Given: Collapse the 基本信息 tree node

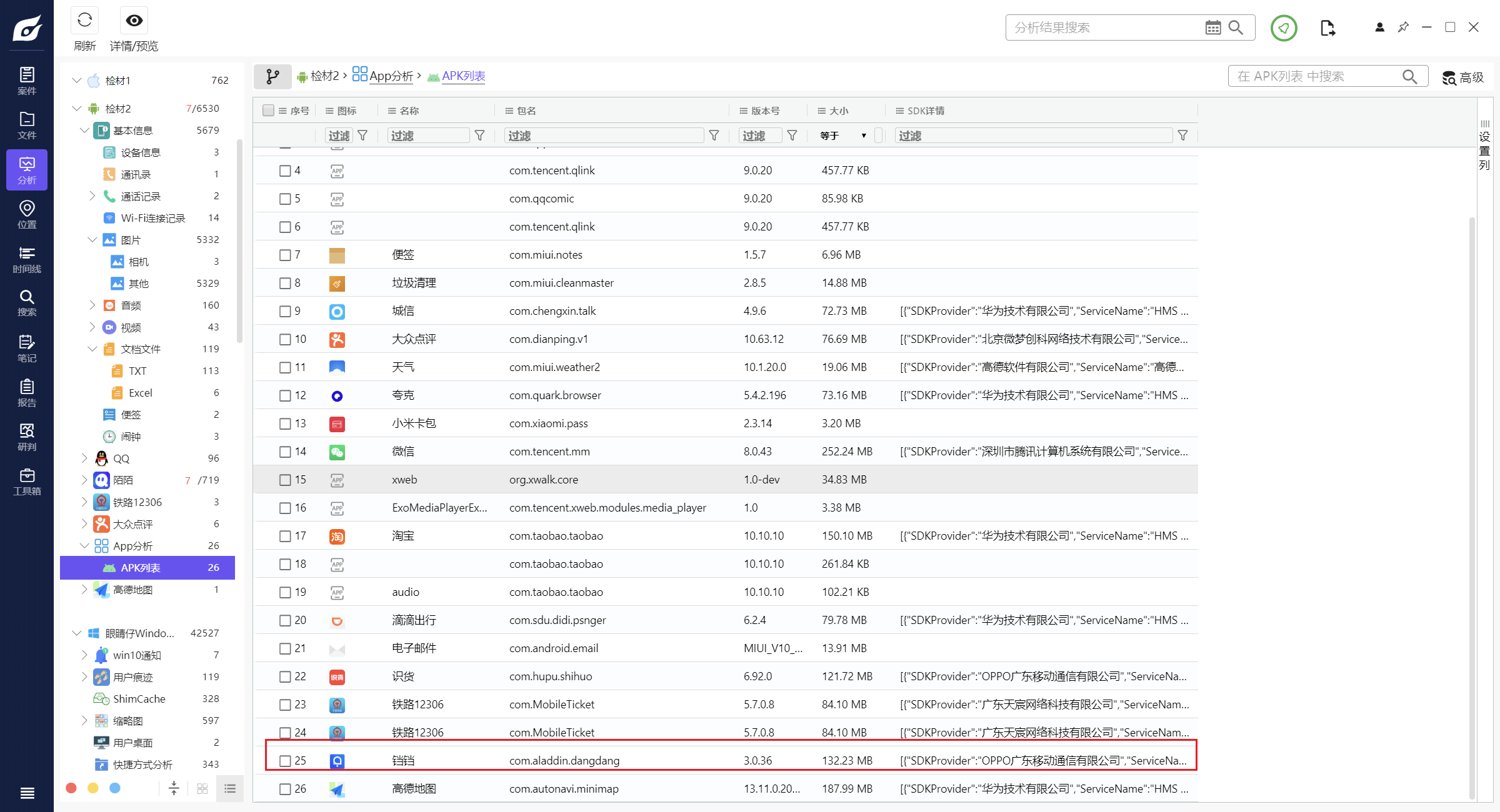Looking at the screenshot, I should tap(84, 131).
